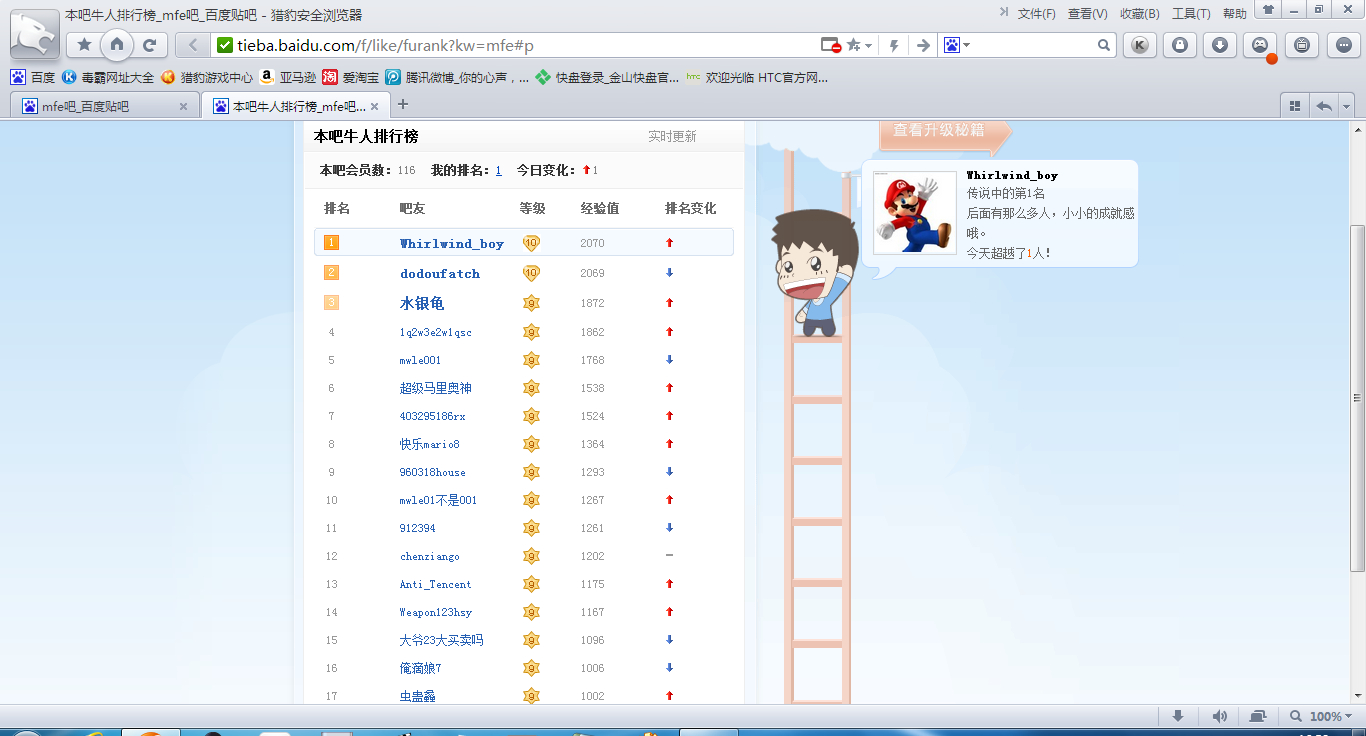Open the 腾讯微博 bookmark
Screen dimensions: 1366x736
[458, 77]
